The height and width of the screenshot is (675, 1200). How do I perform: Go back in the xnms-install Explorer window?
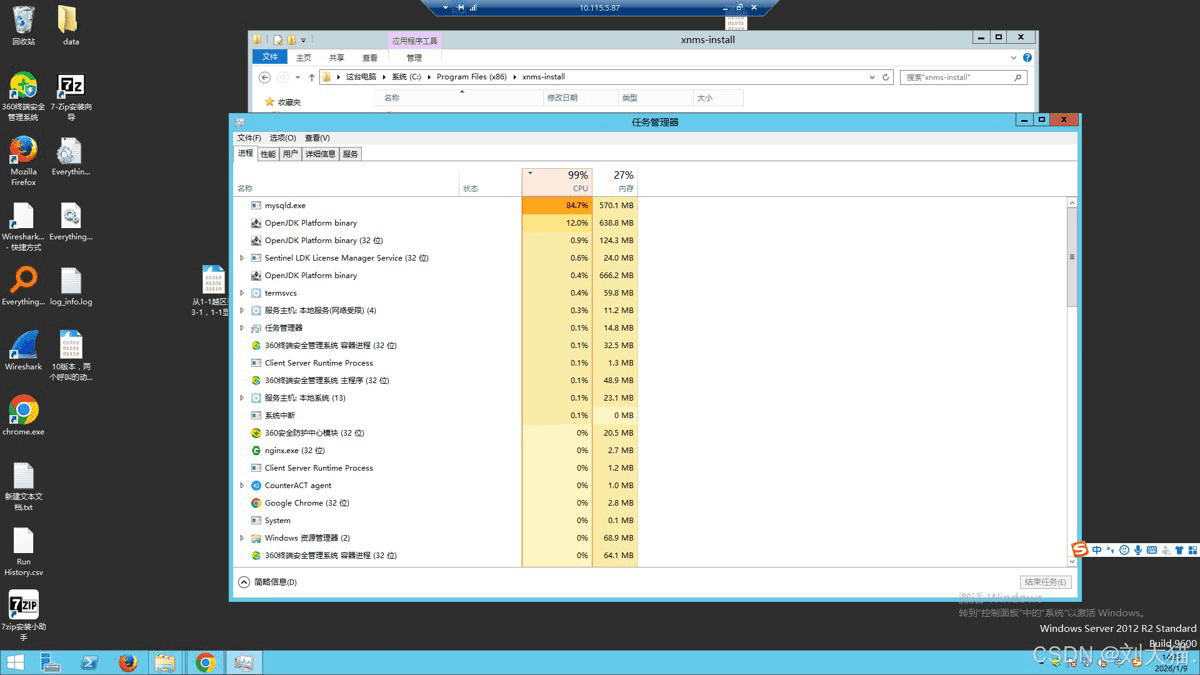tap(265, 77)
